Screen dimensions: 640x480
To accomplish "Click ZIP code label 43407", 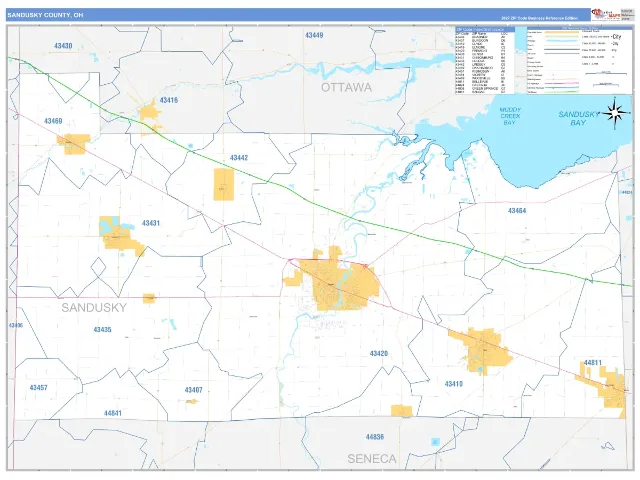I will tap(193, 390).
